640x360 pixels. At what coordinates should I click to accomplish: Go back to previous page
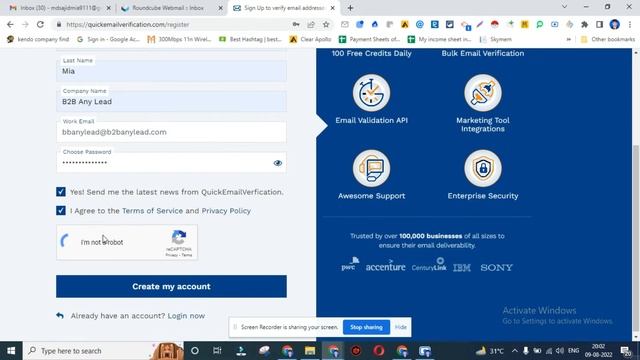pyautogui.click(x=10, y=24)
